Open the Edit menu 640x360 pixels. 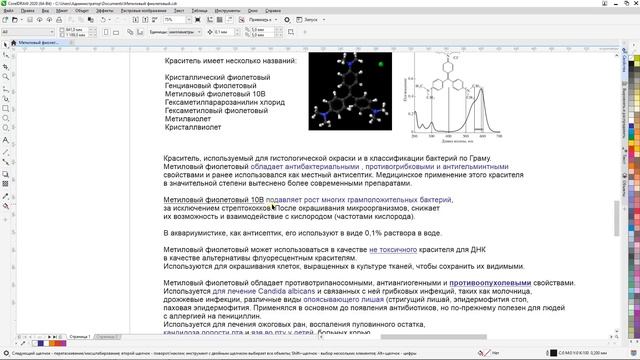27,11
